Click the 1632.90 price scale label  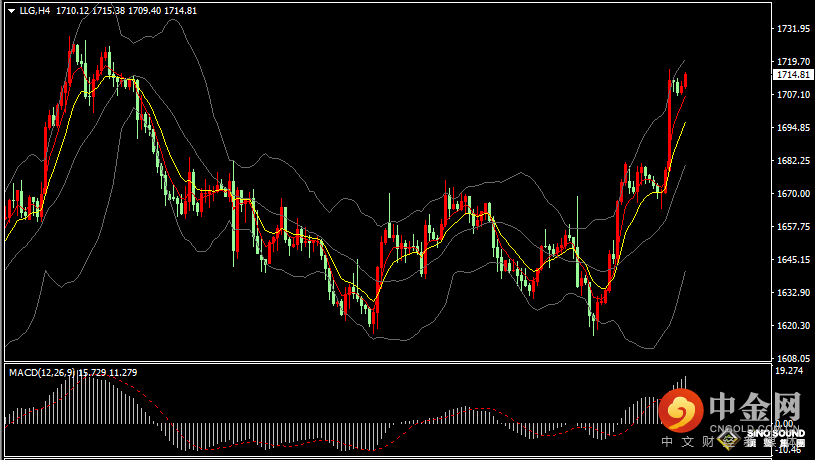click(793, 293)
